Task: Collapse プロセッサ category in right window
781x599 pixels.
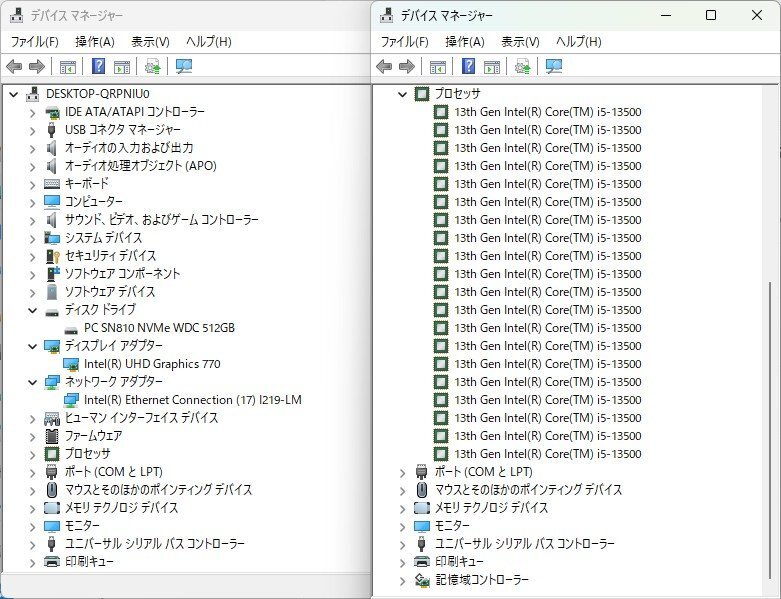Action: [402, 94]
